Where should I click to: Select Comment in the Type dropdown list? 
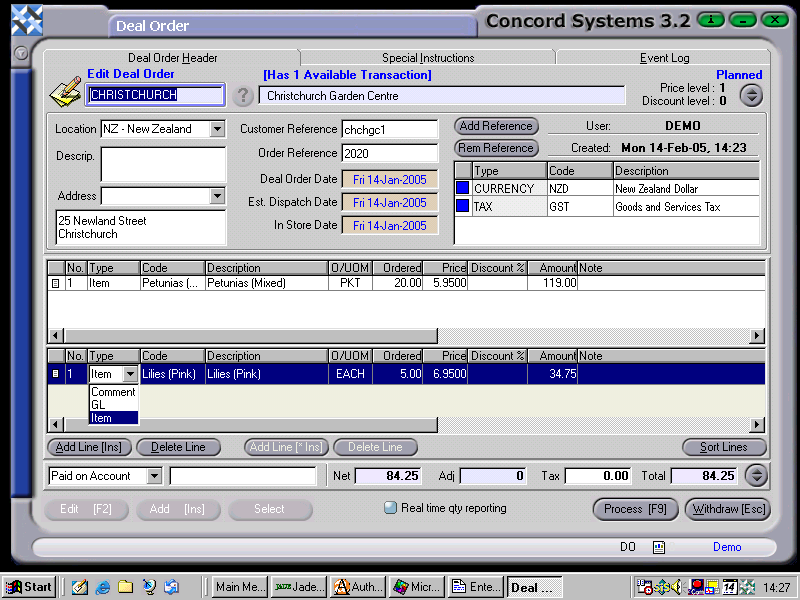[113, 392]
